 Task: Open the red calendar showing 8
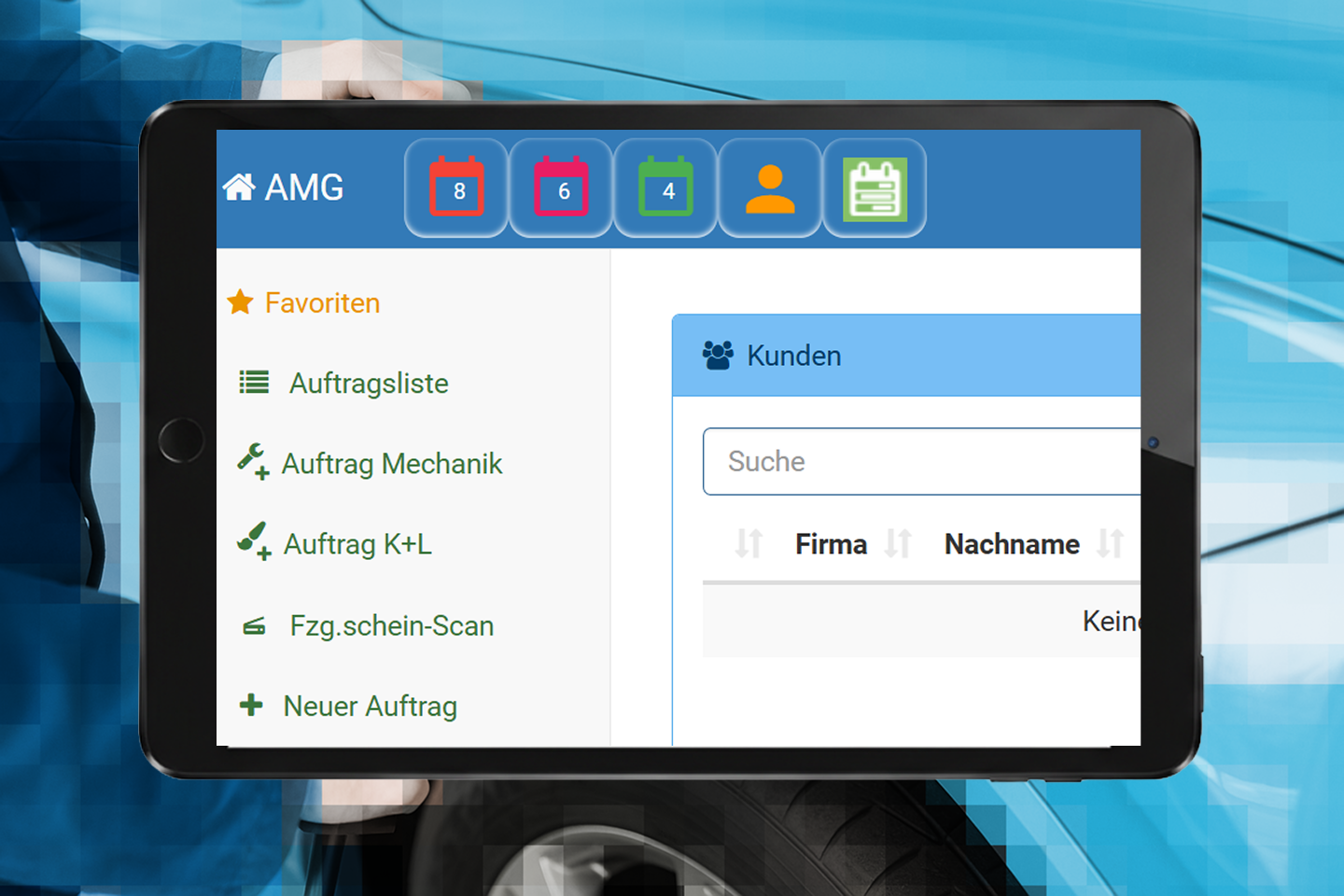(456, 188)
